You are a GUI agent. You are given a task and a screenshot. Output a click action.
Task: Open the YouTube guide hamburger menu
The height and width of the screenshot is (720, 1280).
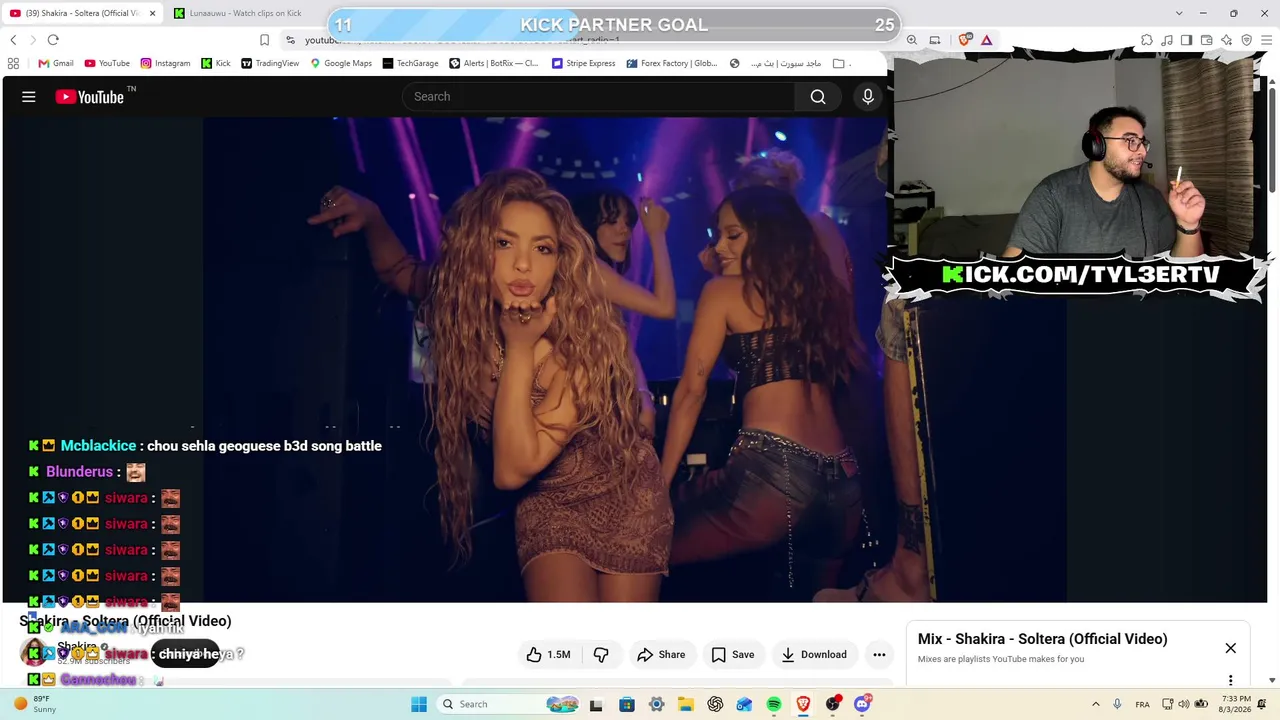(x=29, y=97)
